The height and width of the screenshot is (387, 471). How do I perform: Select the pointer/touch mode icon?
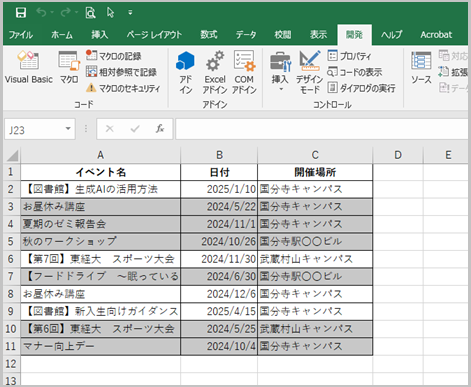tap(110, 13)
